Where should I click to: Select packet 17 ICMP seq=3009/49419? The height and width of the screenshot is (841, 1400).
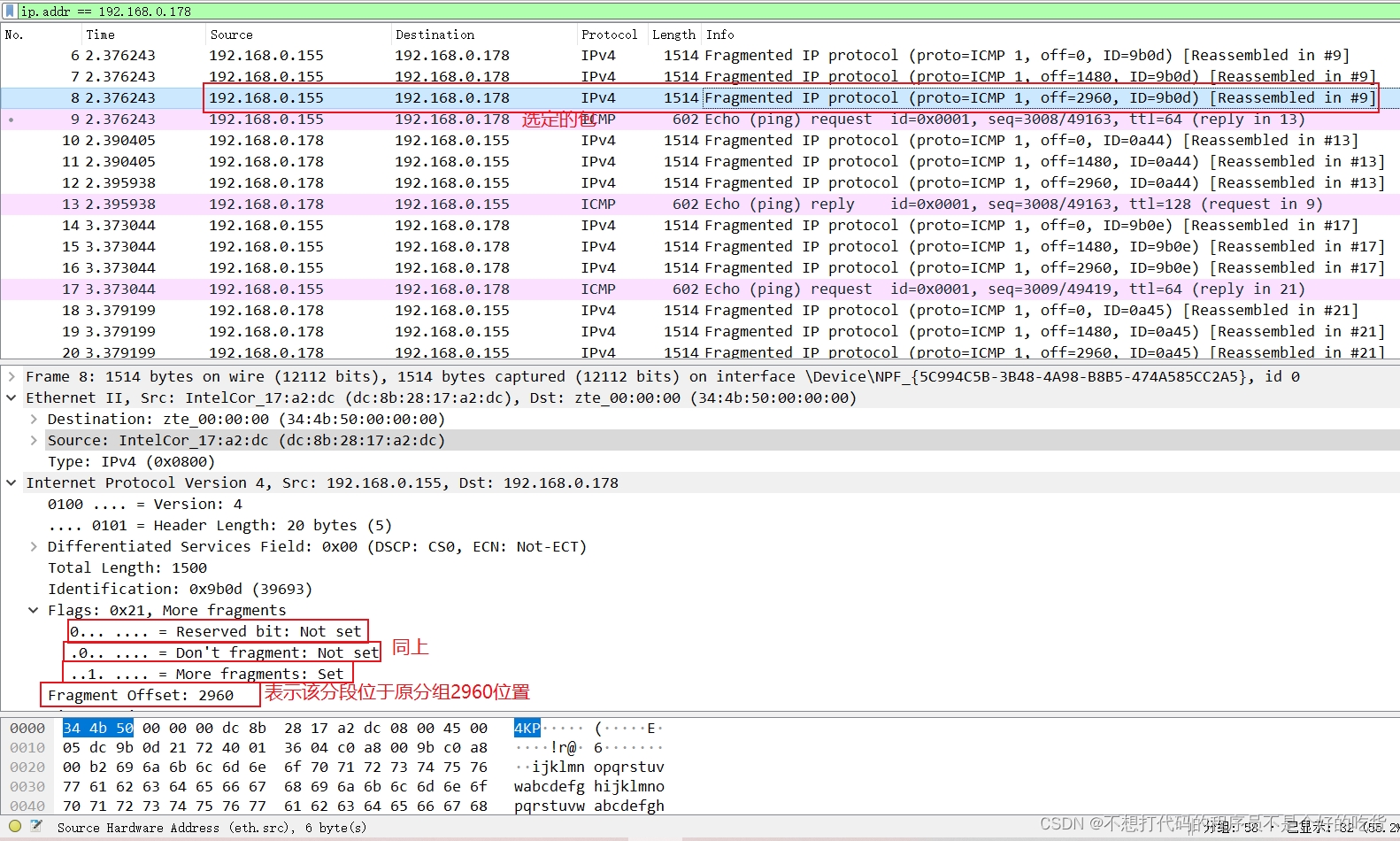point(700,289)
